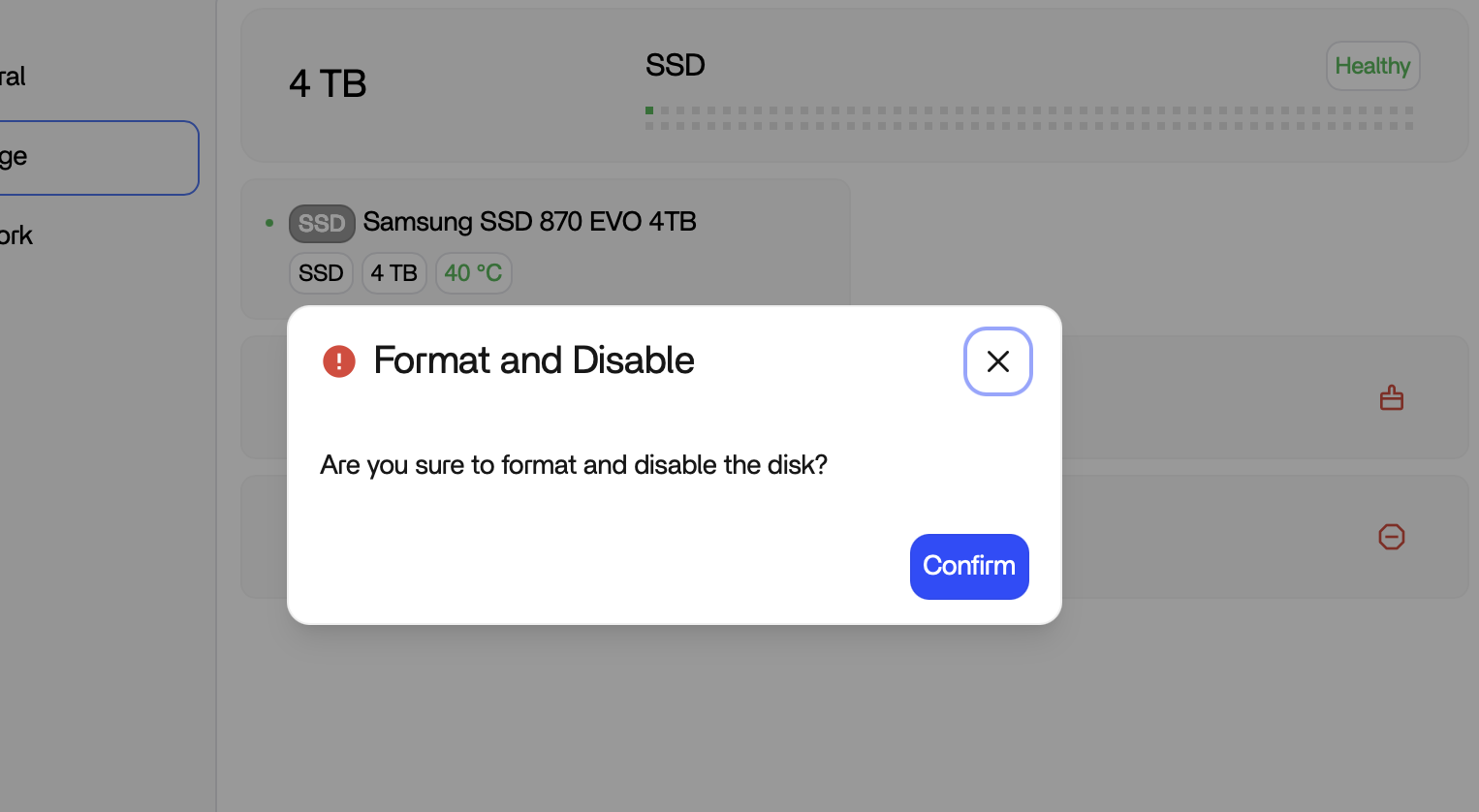Open the General sidebar section
The image size is (1479, 812).
[x=14, y=77]
